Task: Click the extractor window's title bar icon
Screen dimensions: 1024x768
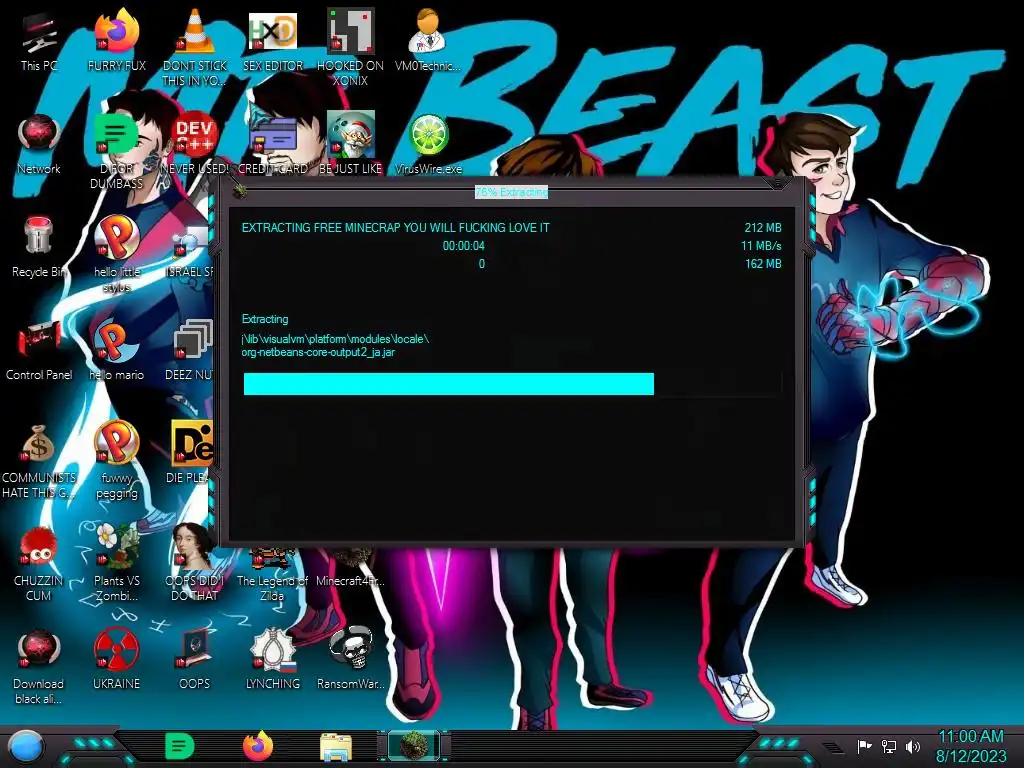Action: point(240,191)
